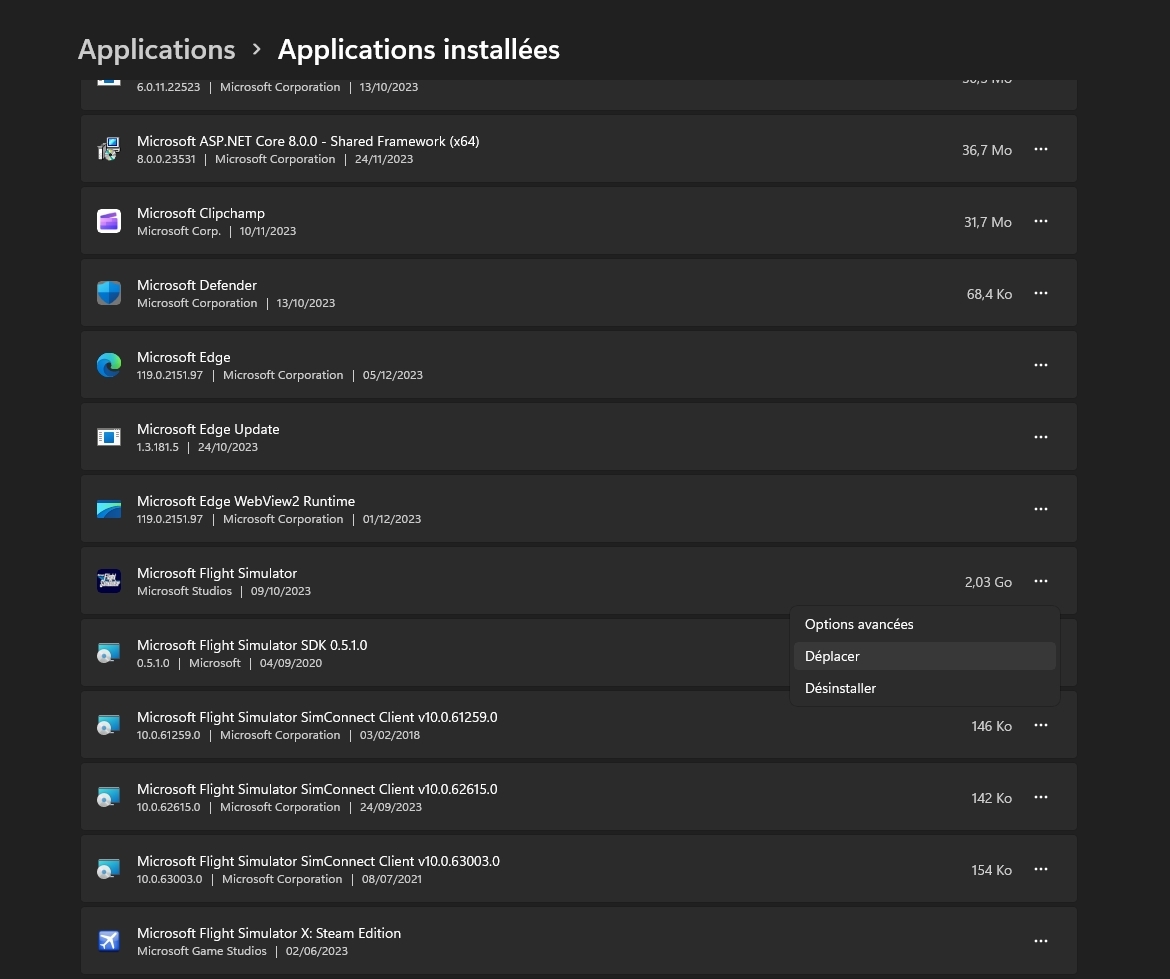Click the Flight Simulator SDK 0.5.1.0 icon

[109, 653]
